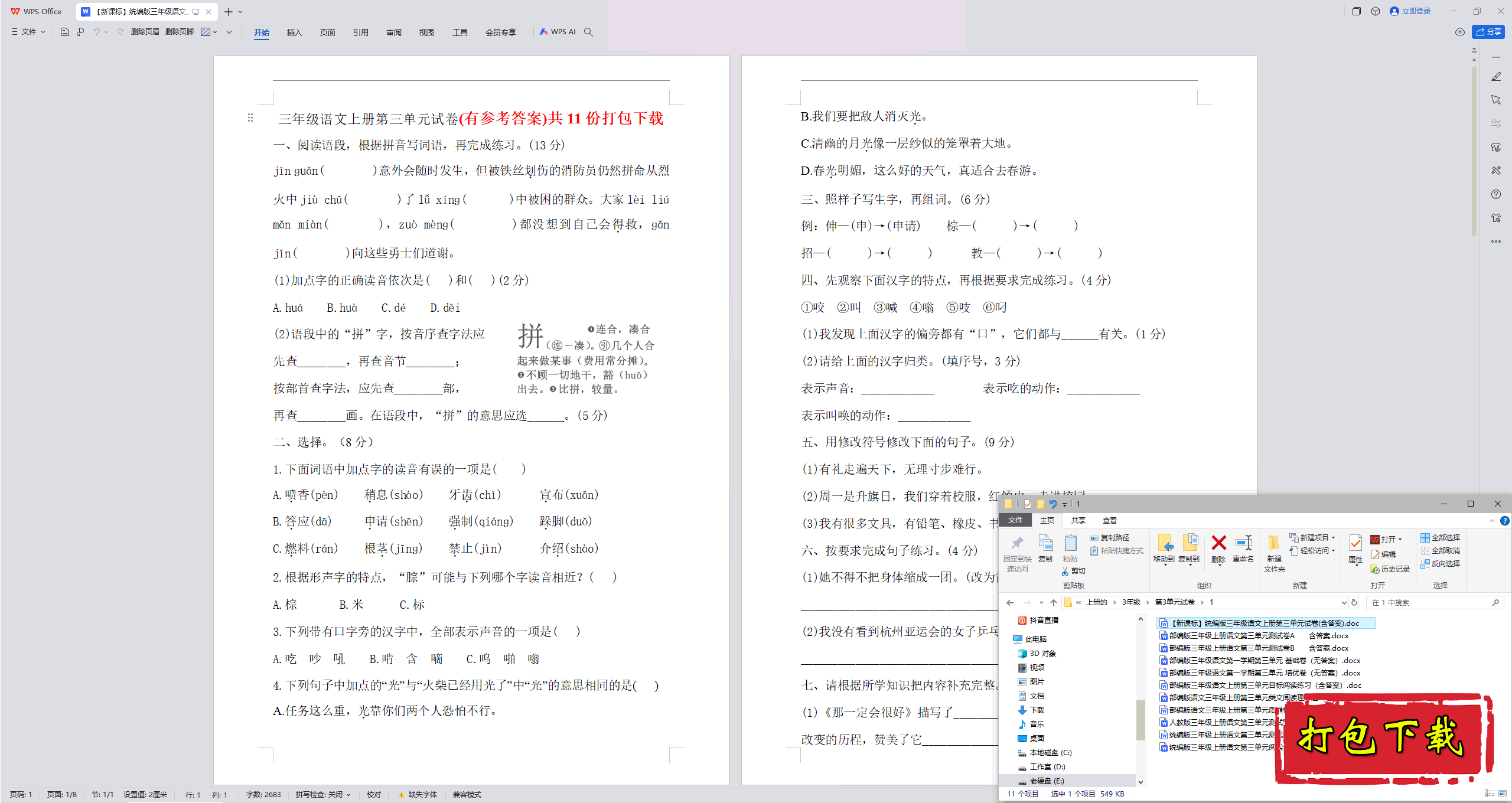Click Explorer's back navigation arrow
Viewport: 1512px width, 803px height.
1010,602
